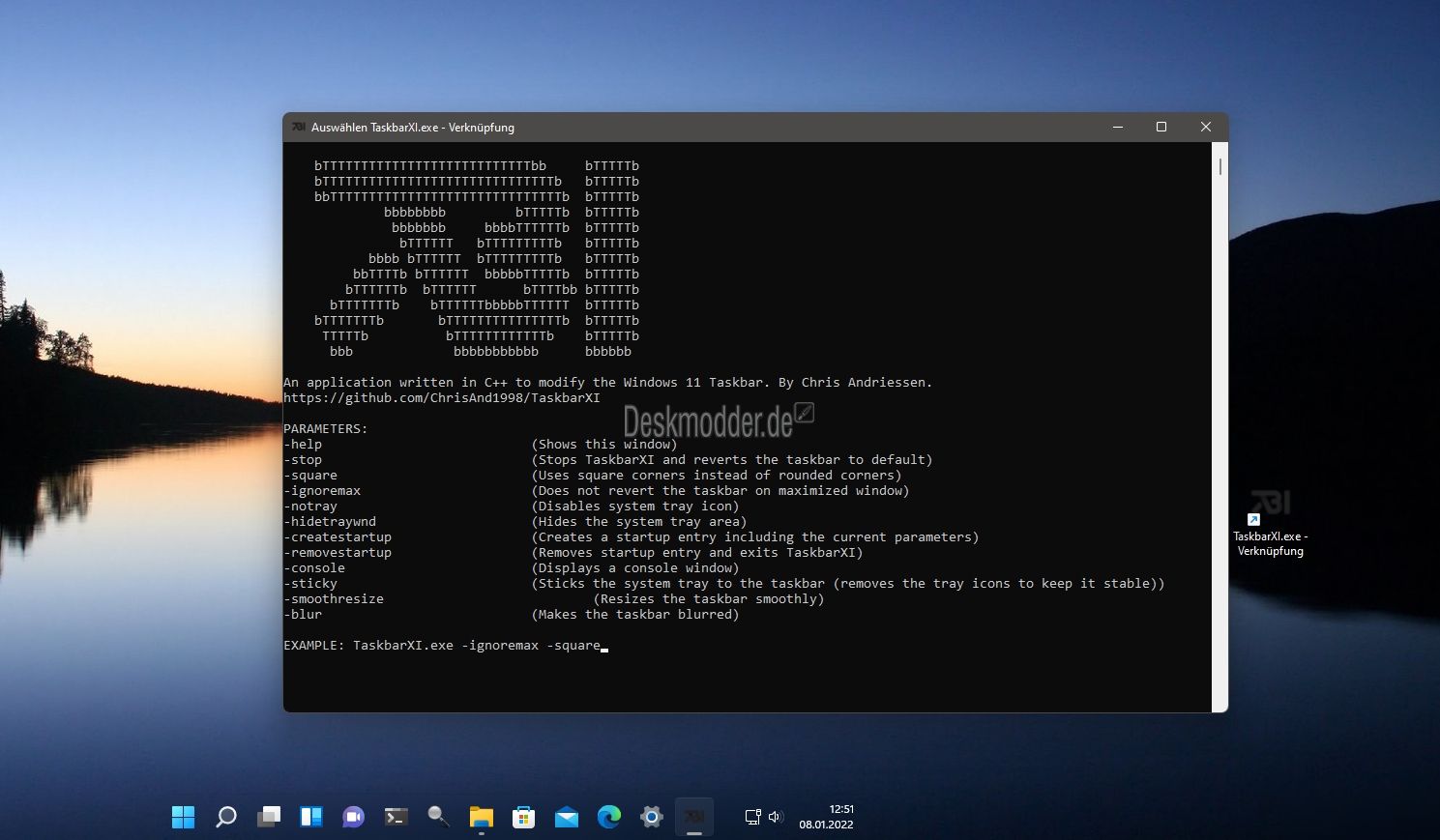Viewport: 1440px width, 840px height.
Task: Open the Mail app
Action: 567,817
